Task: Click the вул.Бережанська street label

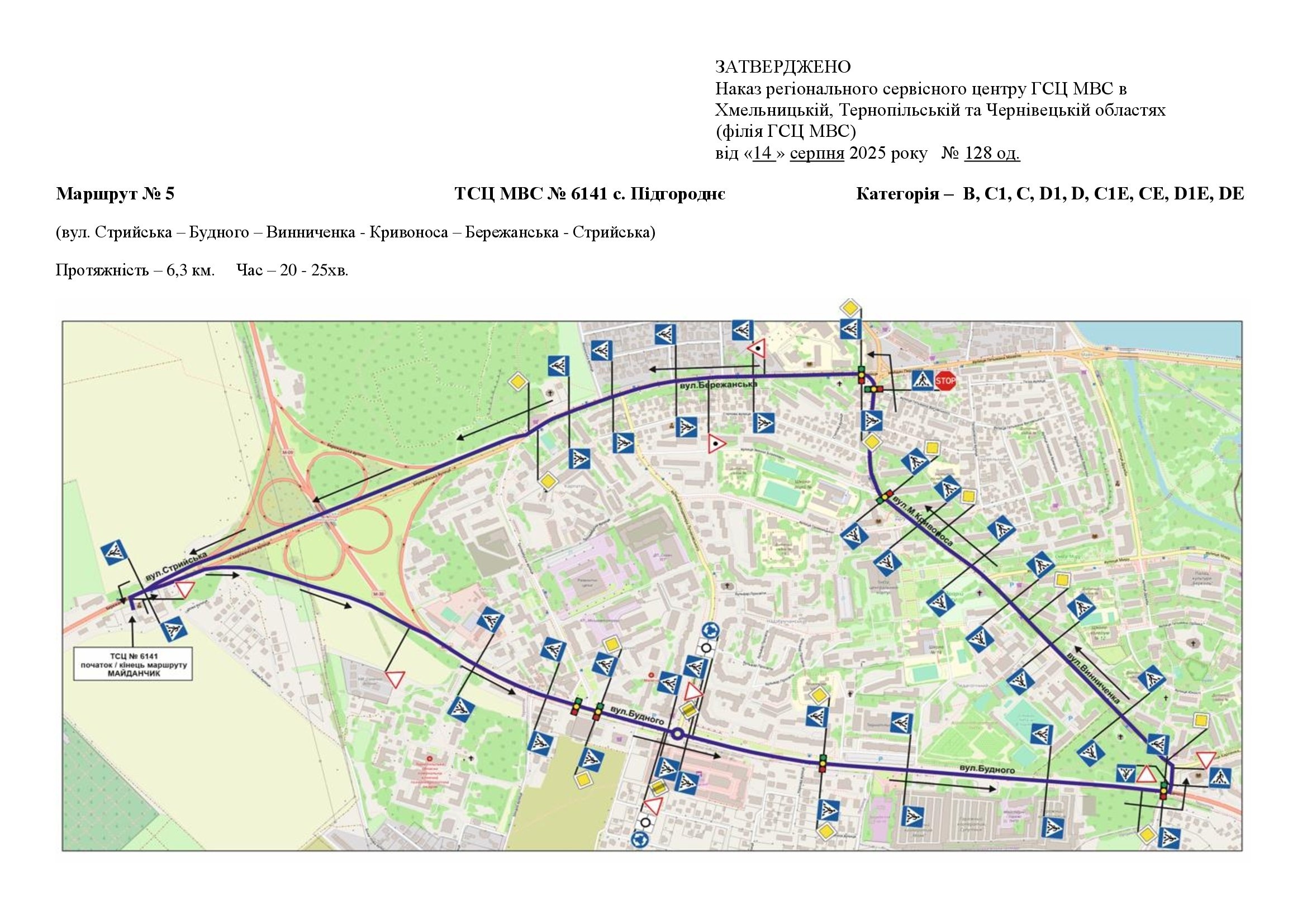Action: [x=719, y=387]
